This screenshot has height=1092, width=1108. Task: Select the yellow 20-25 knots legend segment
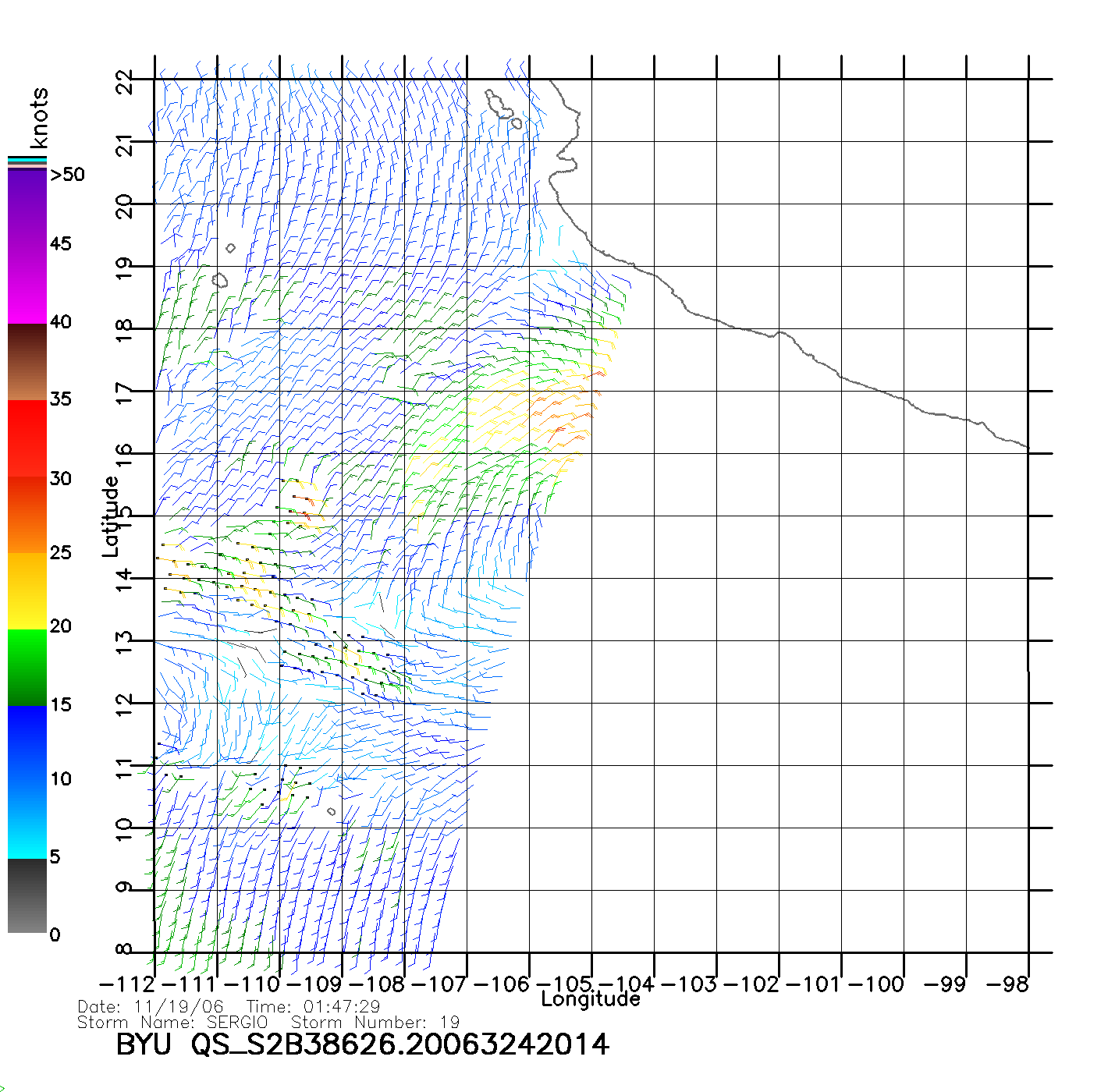click(x=27, y=590)
